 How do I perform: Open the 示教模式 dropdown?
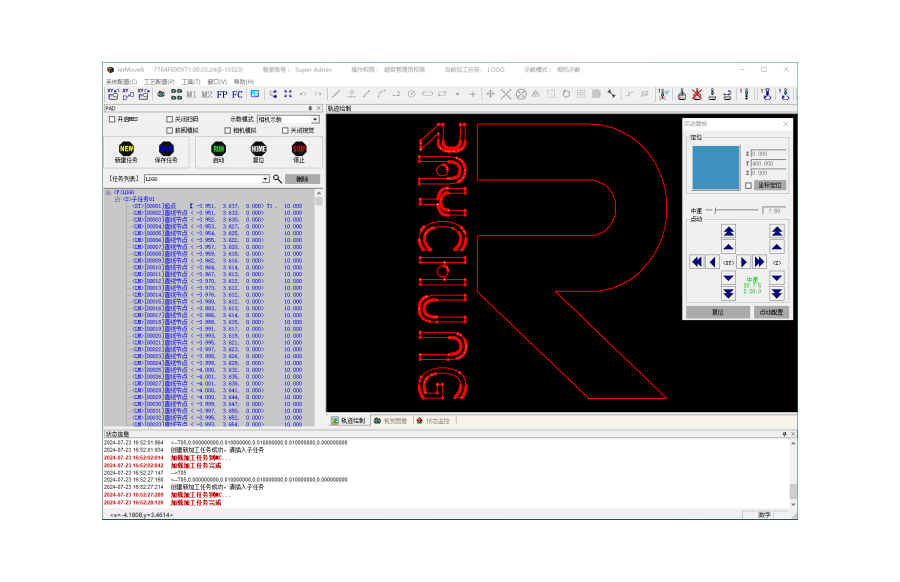314,119
